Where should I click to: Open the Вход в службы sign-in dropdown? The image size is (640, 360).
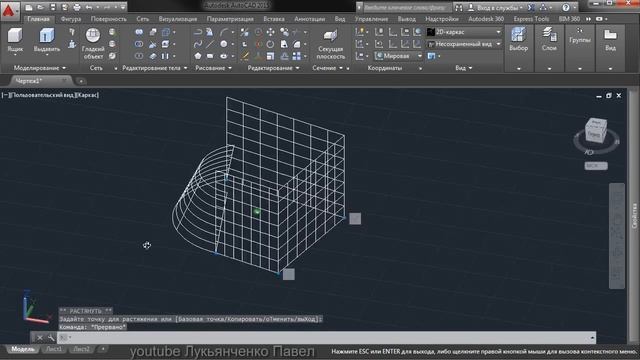tap(495, 7)
